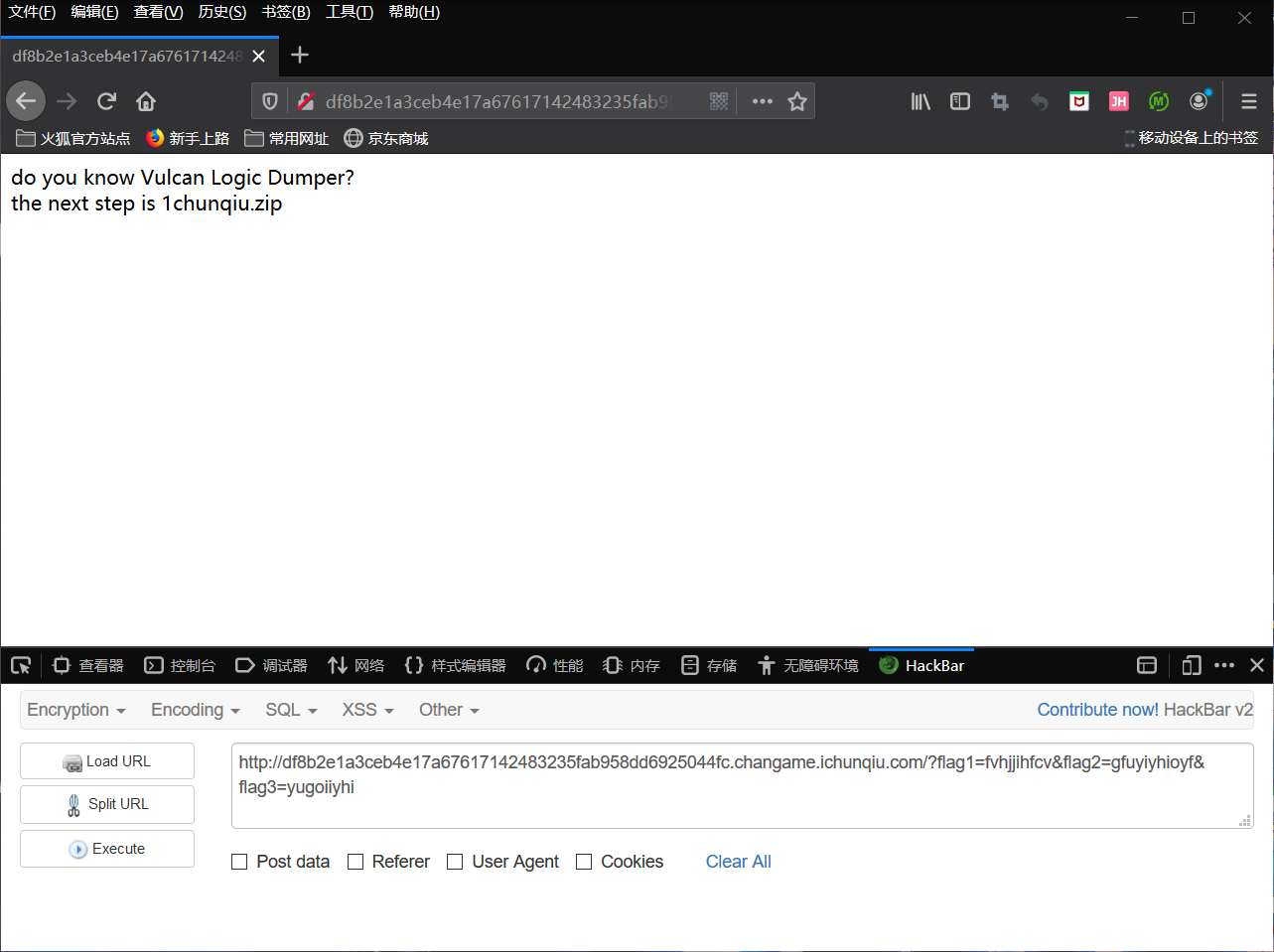Enable responsive design mode
The width and height of the screenshot is (1274, 952).
[1192, 665]
